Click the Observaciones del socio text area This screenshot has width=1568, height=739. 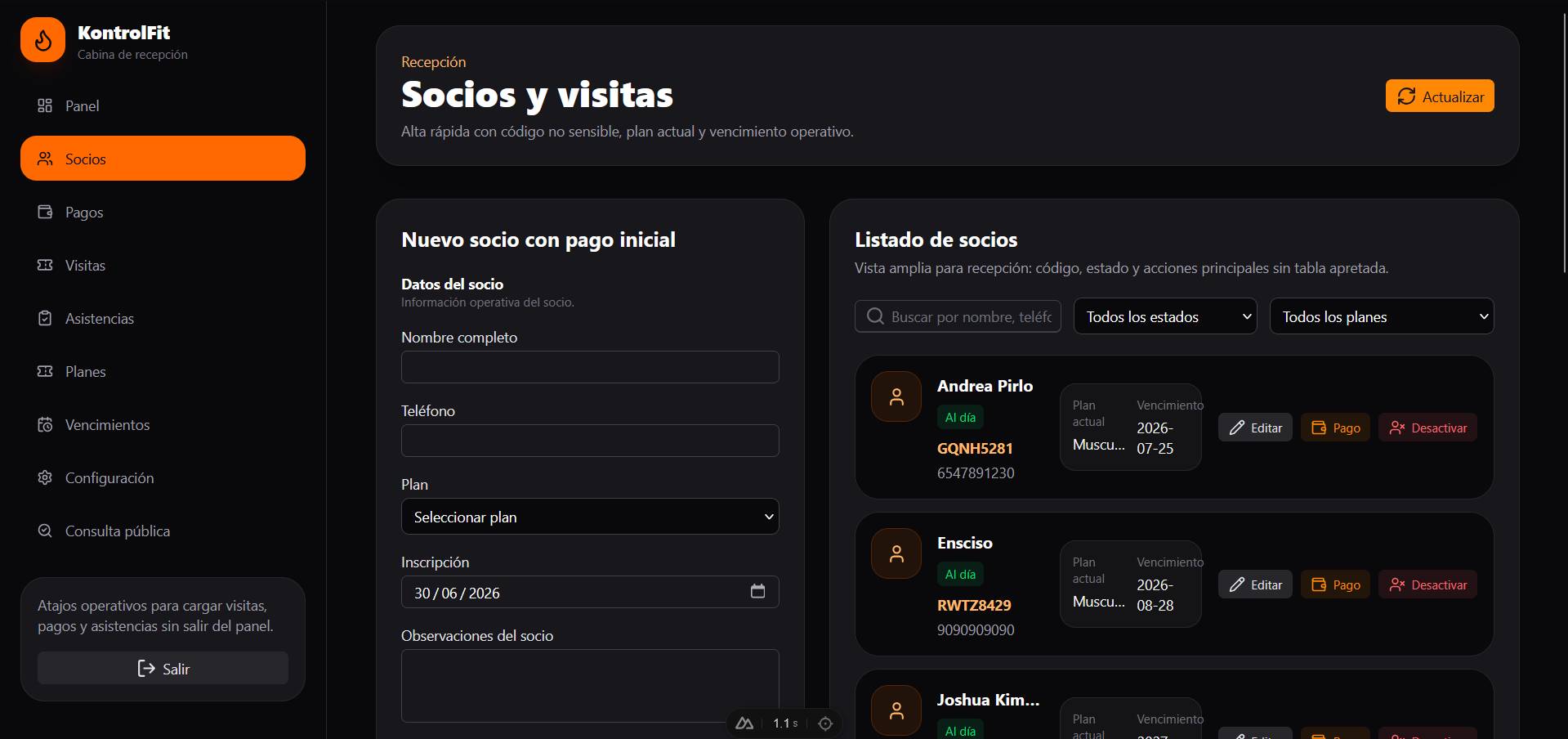[x=590, y=686]
